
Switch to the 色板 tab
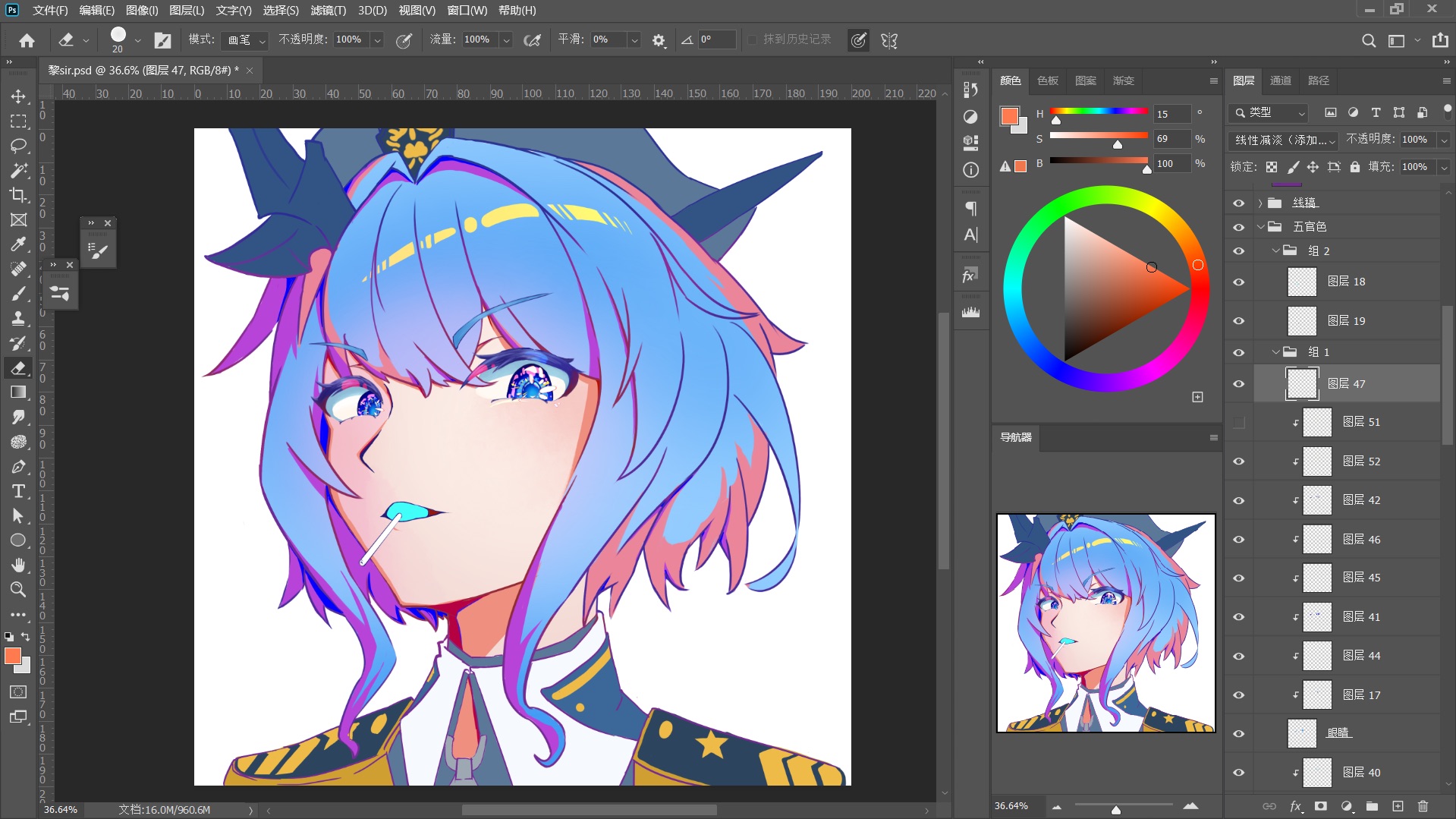pos(1048,80)
